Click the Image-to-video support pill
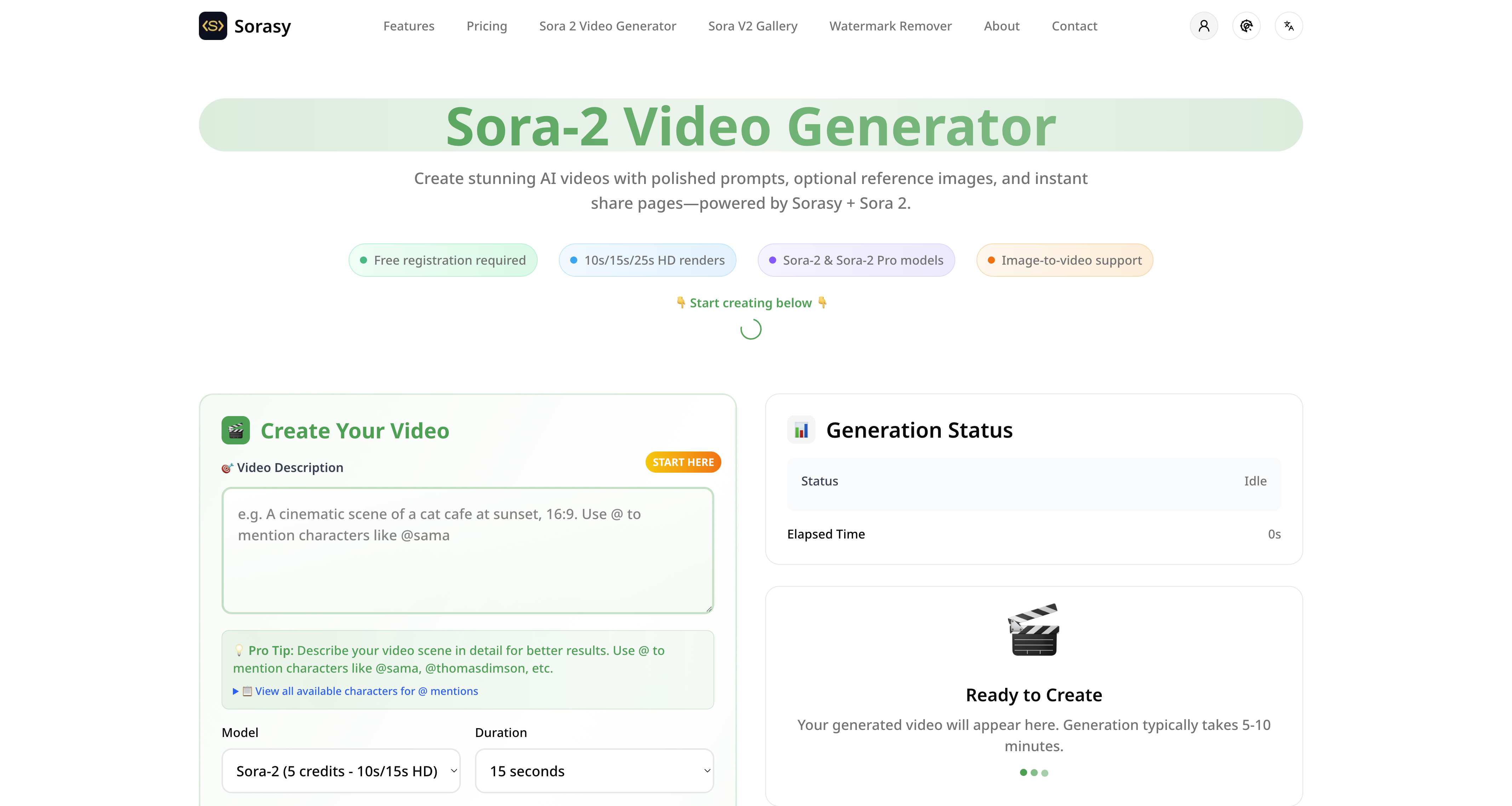The height and width of the screenshot is (806, 1512). point(1064,260)
